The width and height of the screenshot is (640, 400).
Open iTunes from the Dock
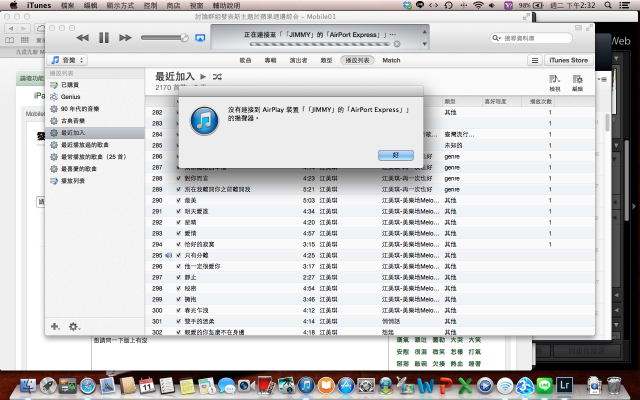(306, 385)
